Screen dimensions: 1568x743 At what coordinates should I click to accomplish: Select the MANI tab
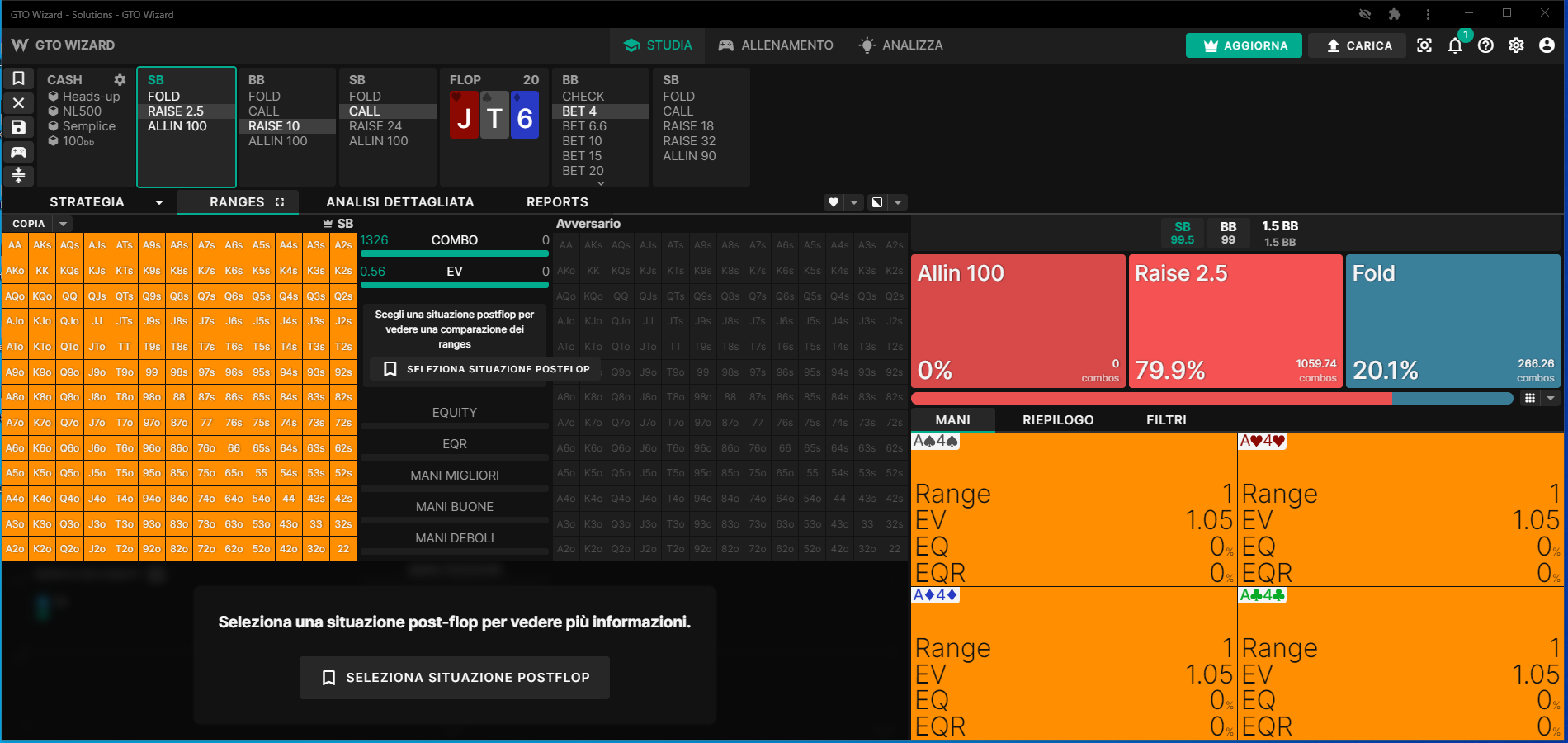point(953,420)
